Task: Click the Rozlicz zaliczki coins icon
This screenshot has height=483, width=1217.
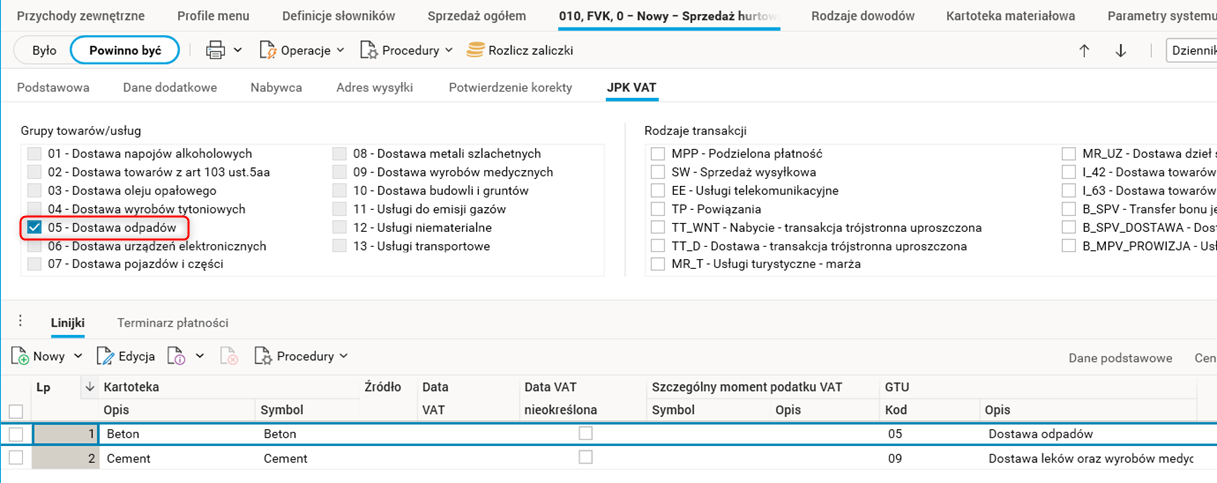Action: click(475, 50)
